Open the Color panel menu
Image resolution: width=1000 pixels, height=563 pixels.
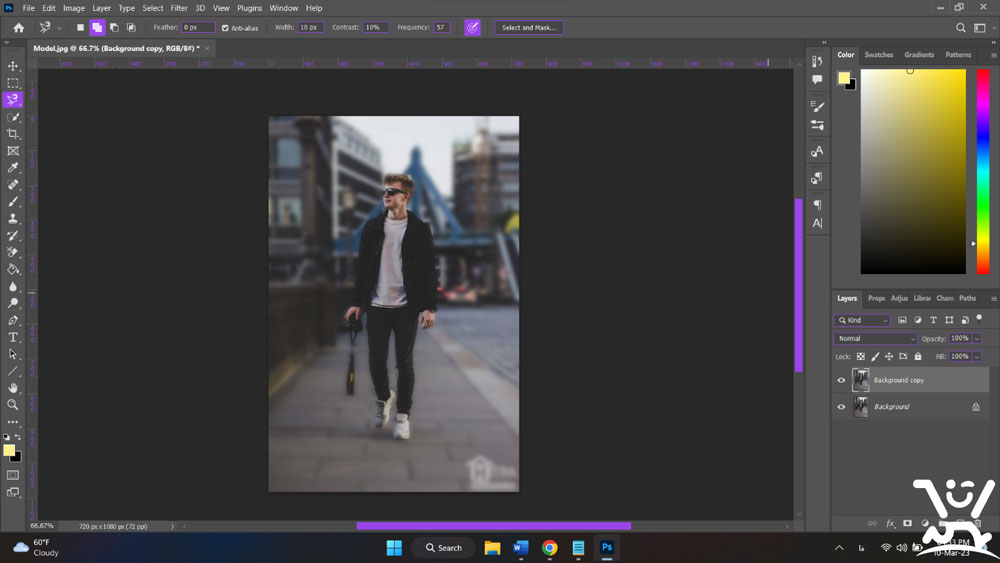pos(994,55)
